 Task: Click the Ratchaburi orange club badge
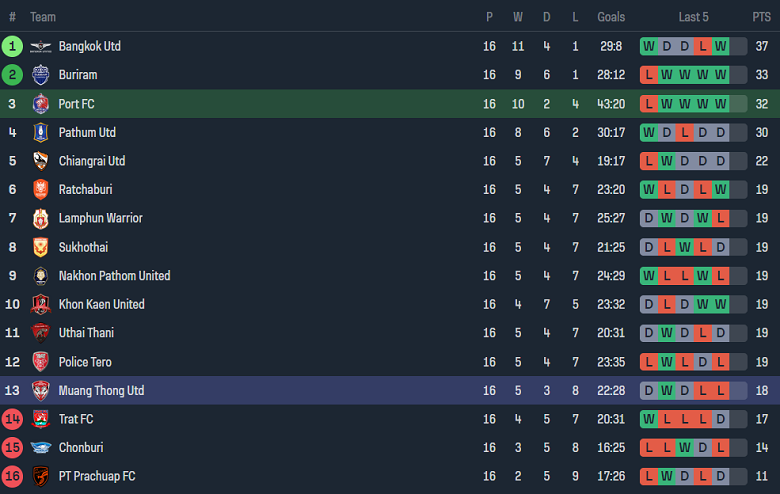pyautogui.click(x=40, y=190)
